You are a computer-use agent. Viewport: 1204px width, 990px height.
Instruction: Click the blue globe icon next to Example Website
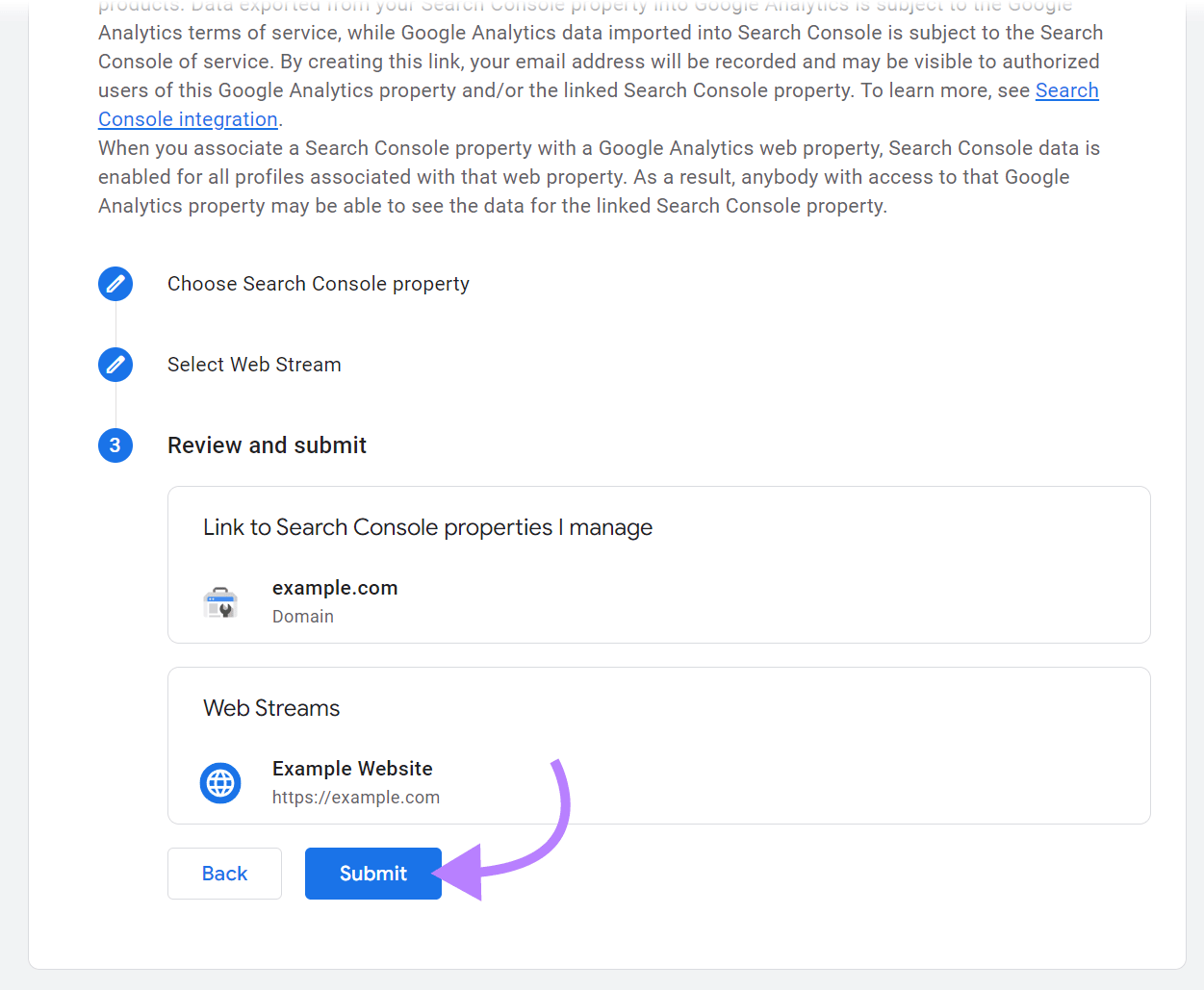[x=220, y=783]
